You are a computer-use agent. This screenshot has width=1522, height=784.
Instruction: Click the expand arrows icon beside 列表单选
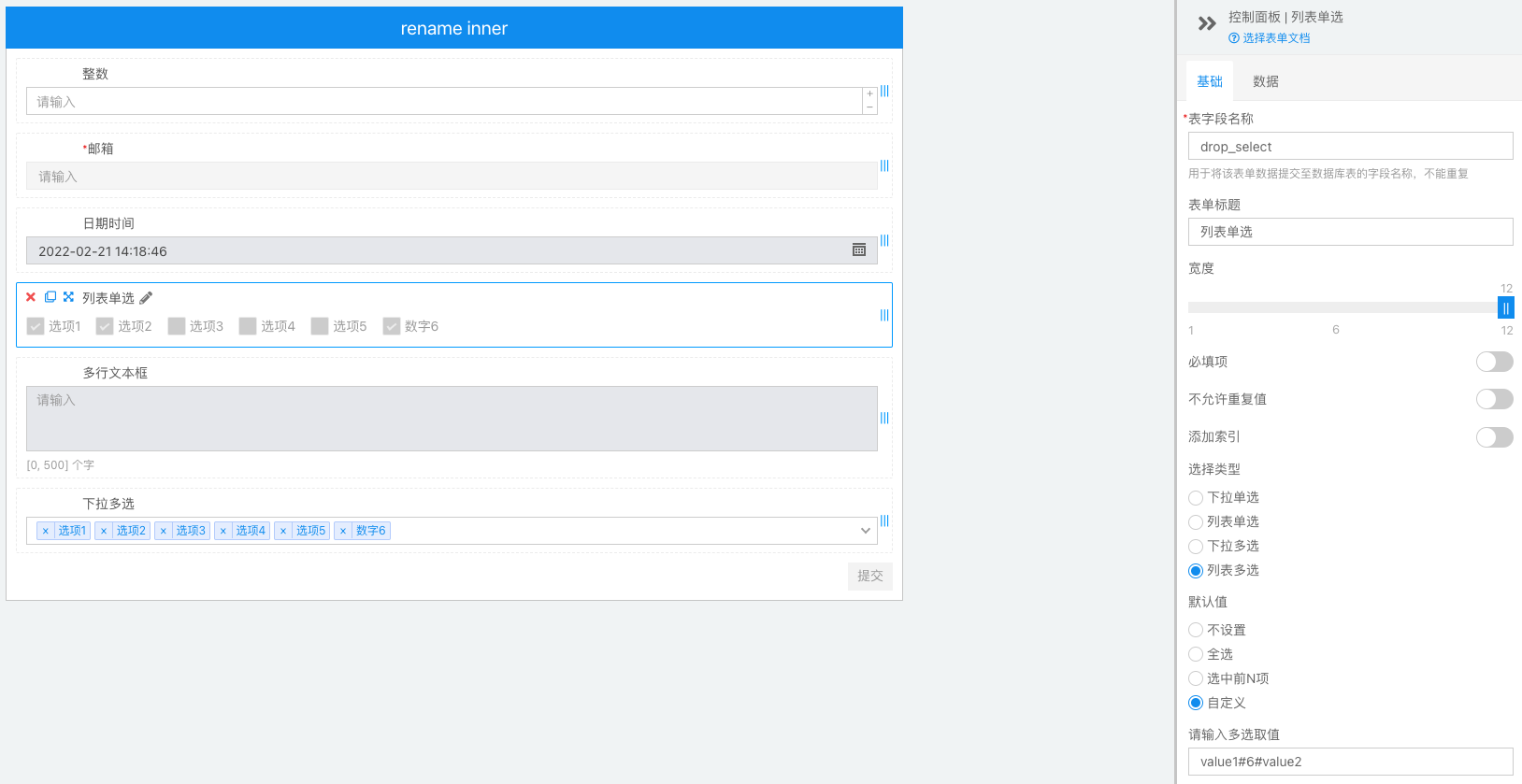68,297
